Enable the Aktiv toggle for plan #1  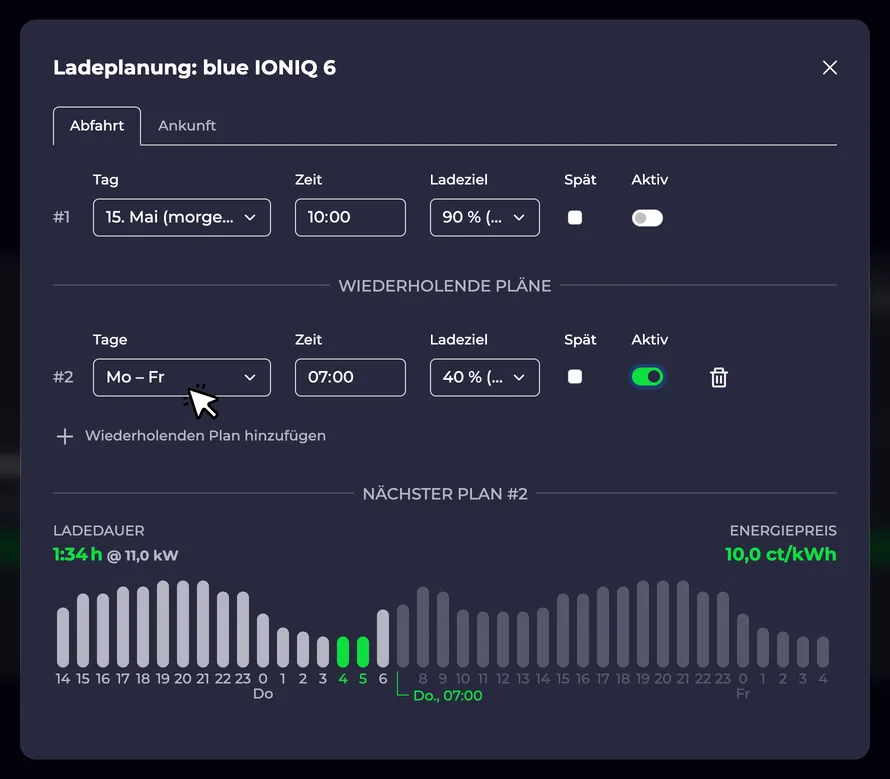(x=647, y=217)
